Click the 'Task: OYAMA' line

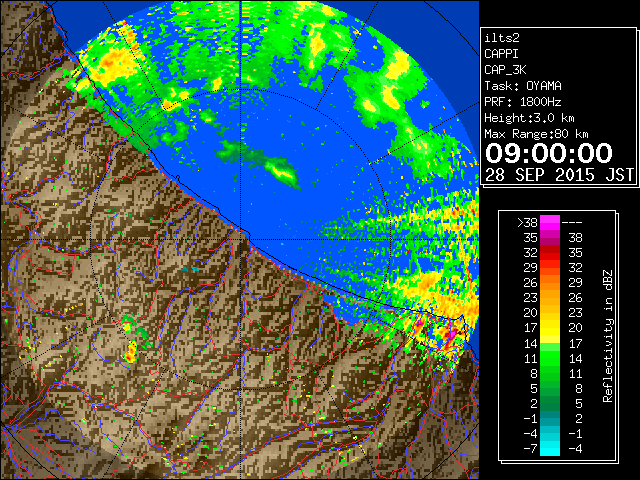point(523,86)
